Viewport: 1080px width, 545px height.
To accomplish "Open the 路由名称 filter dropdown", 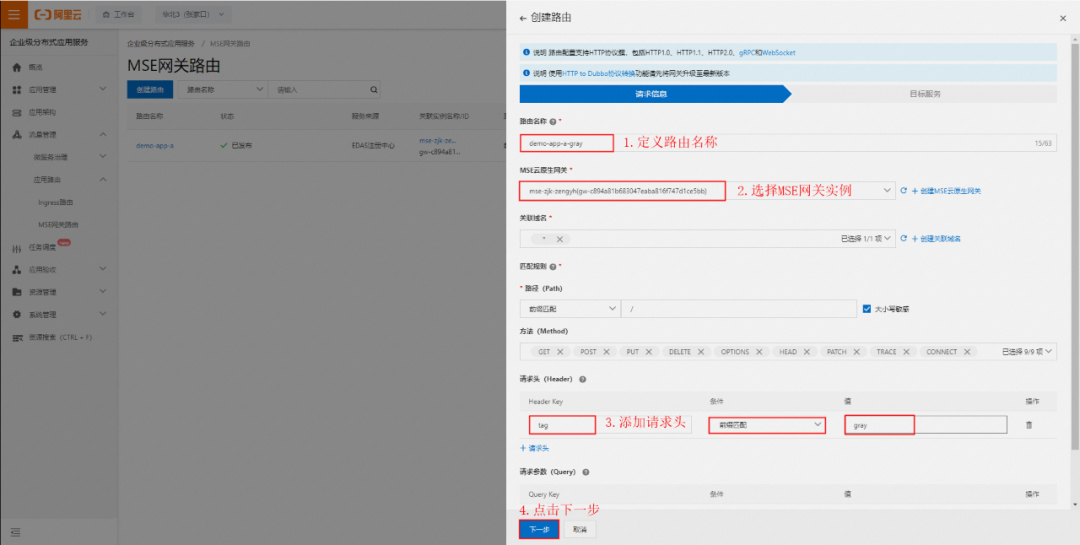I will point(222,90).
